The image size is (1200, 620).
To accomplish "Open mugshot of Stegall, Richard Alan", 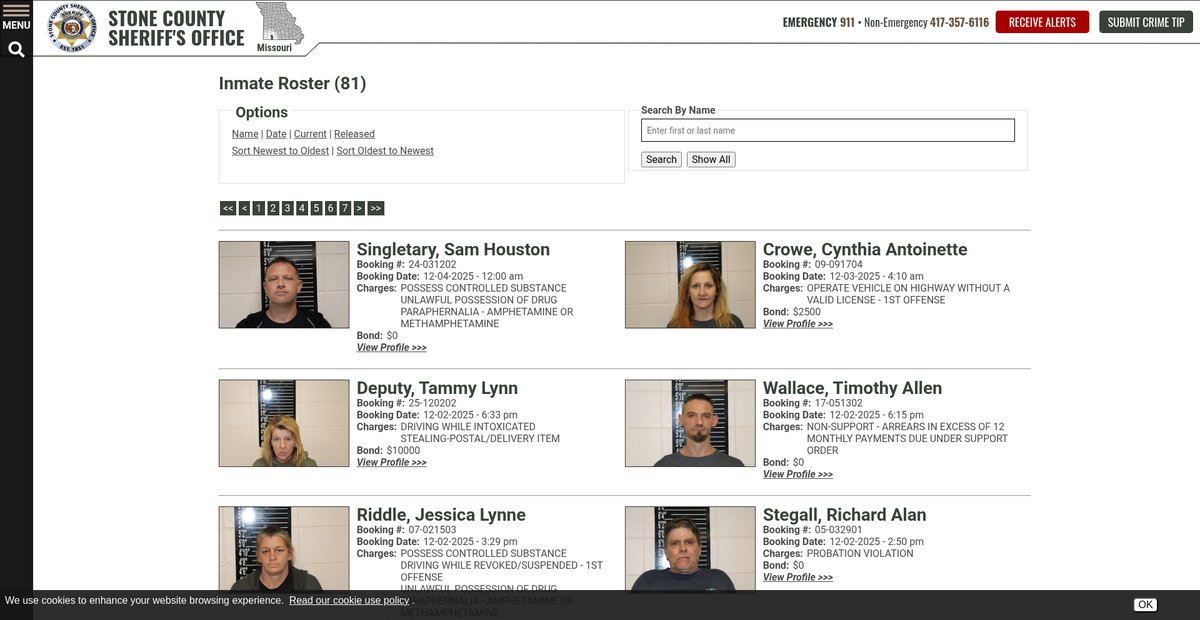I will tap(690, 550).
